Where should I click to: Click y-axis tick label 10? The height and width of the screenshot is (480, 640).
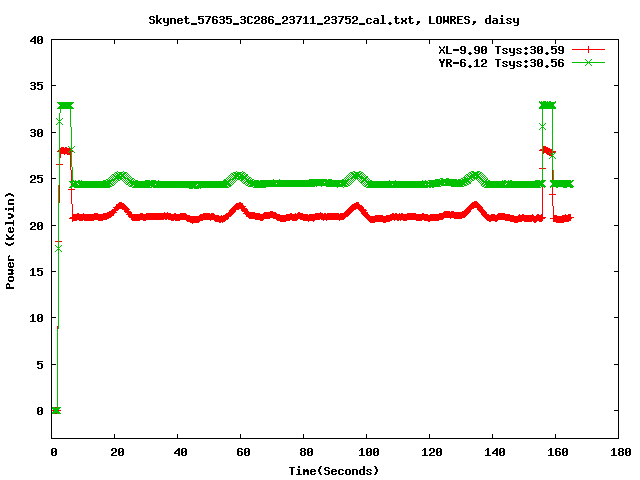(x=36, y=318)
